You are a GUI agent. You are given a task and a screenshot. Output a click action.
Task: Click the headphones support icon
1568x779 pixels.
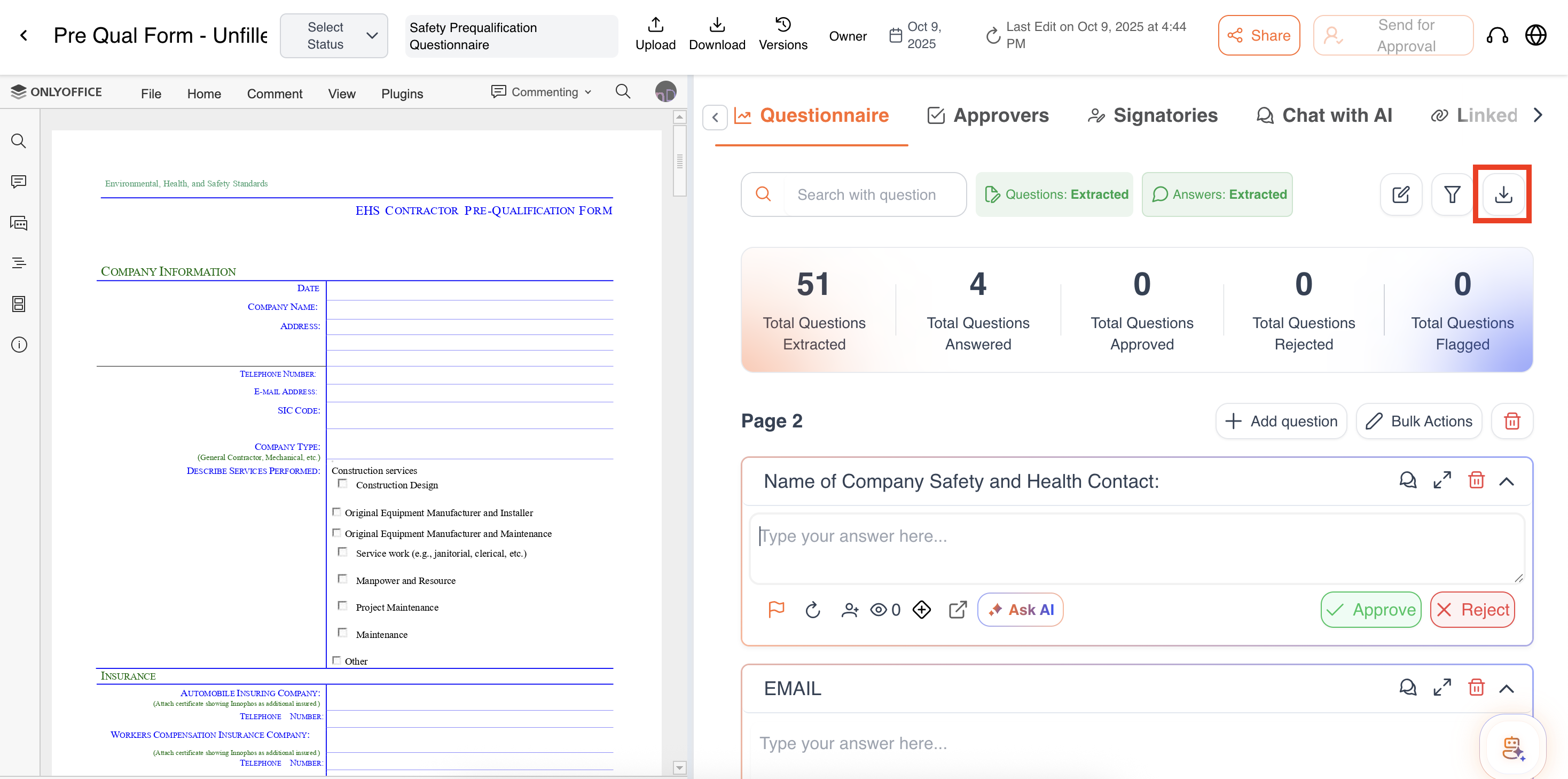click(x=1497, y=35)
